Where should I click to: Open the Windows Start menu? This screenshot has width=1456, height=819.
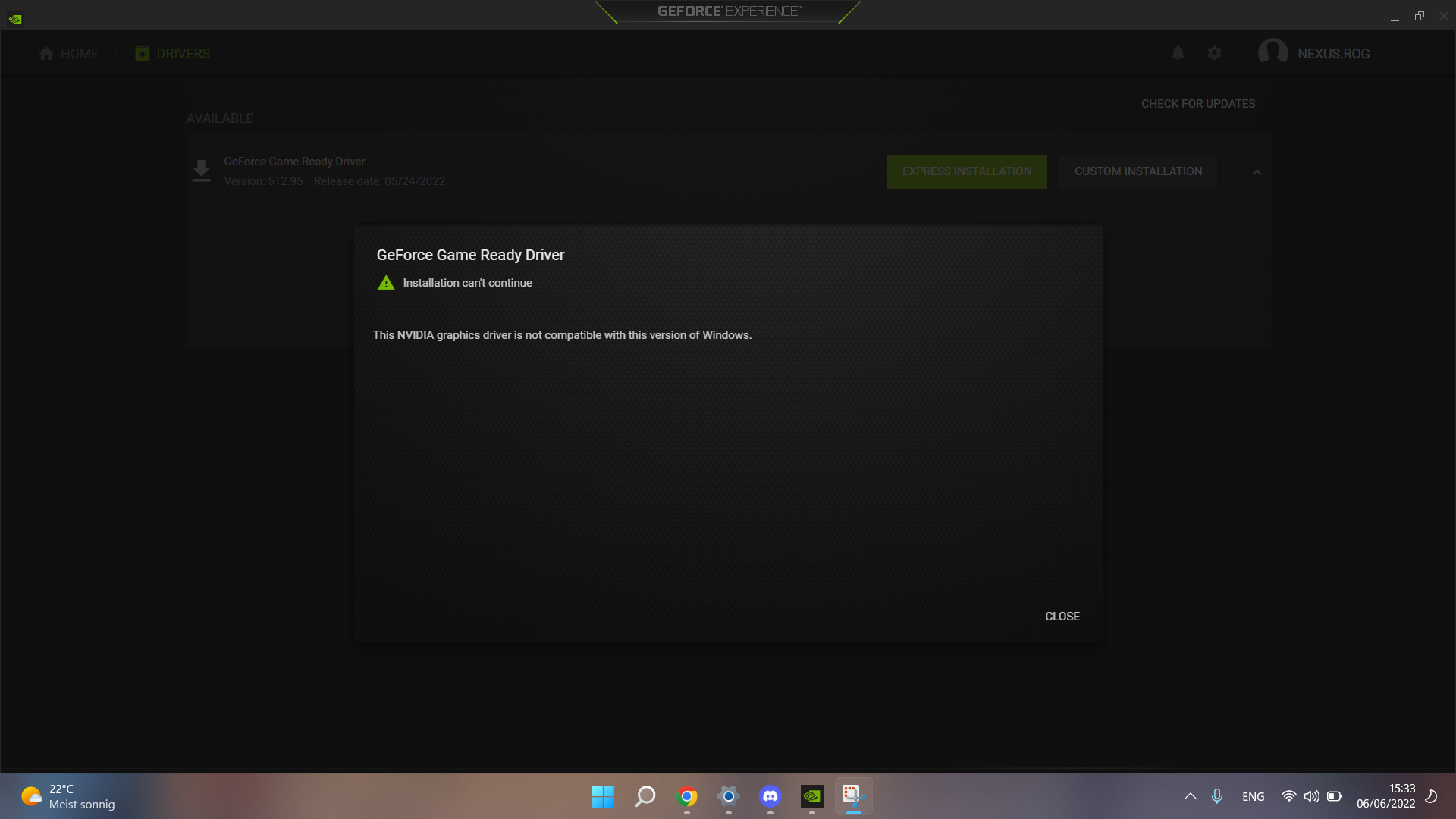[x=603, y=796]
